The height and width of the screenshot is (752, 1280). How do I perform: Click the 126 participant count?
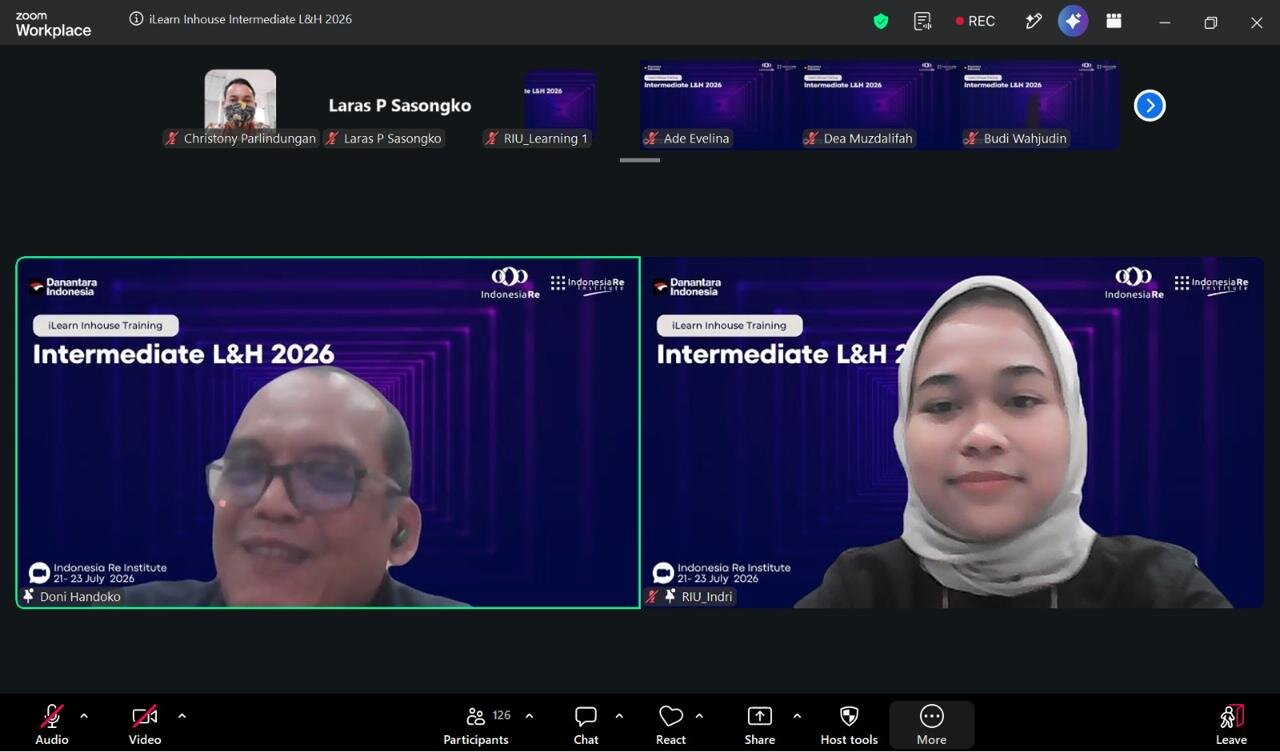point(502,715)
